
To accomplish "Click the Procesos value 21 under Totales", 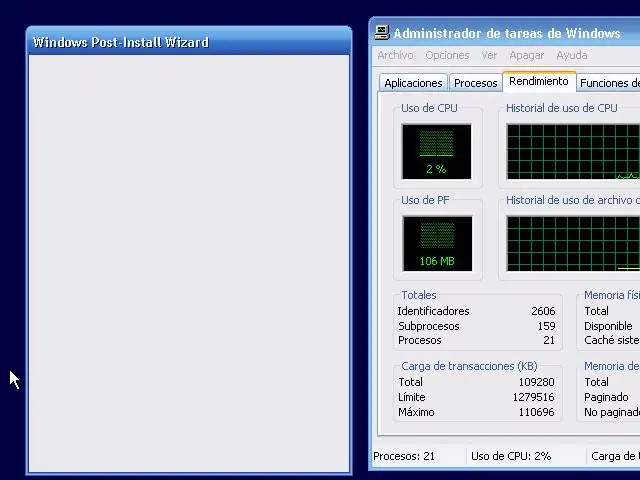I will [x=549, y=340].
